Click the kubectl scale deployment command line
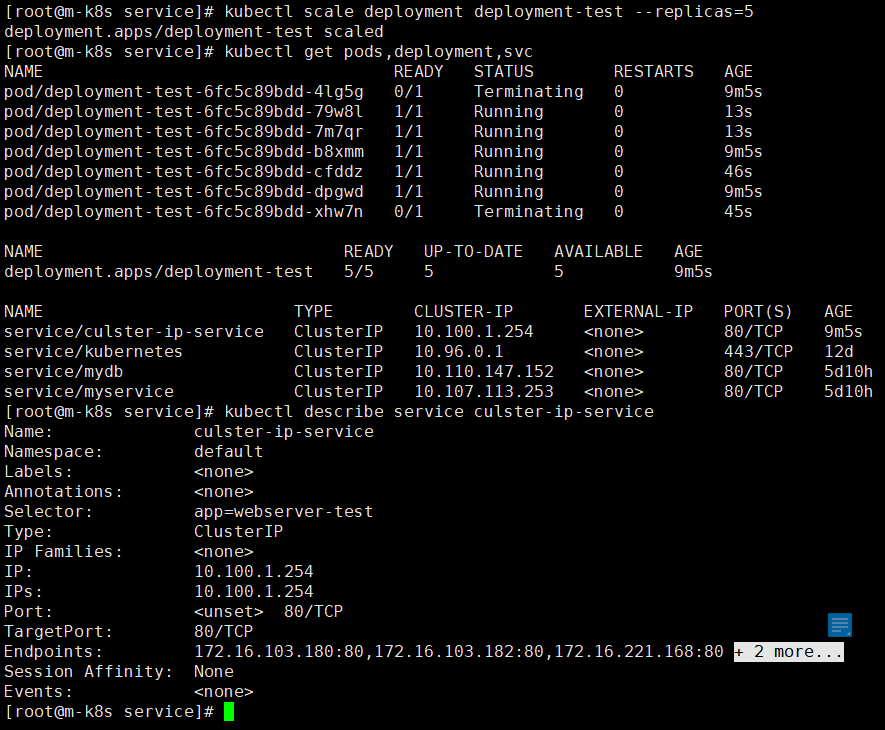Image resolution: width=885 pixels, height=730 pixels. click(489, 11)
